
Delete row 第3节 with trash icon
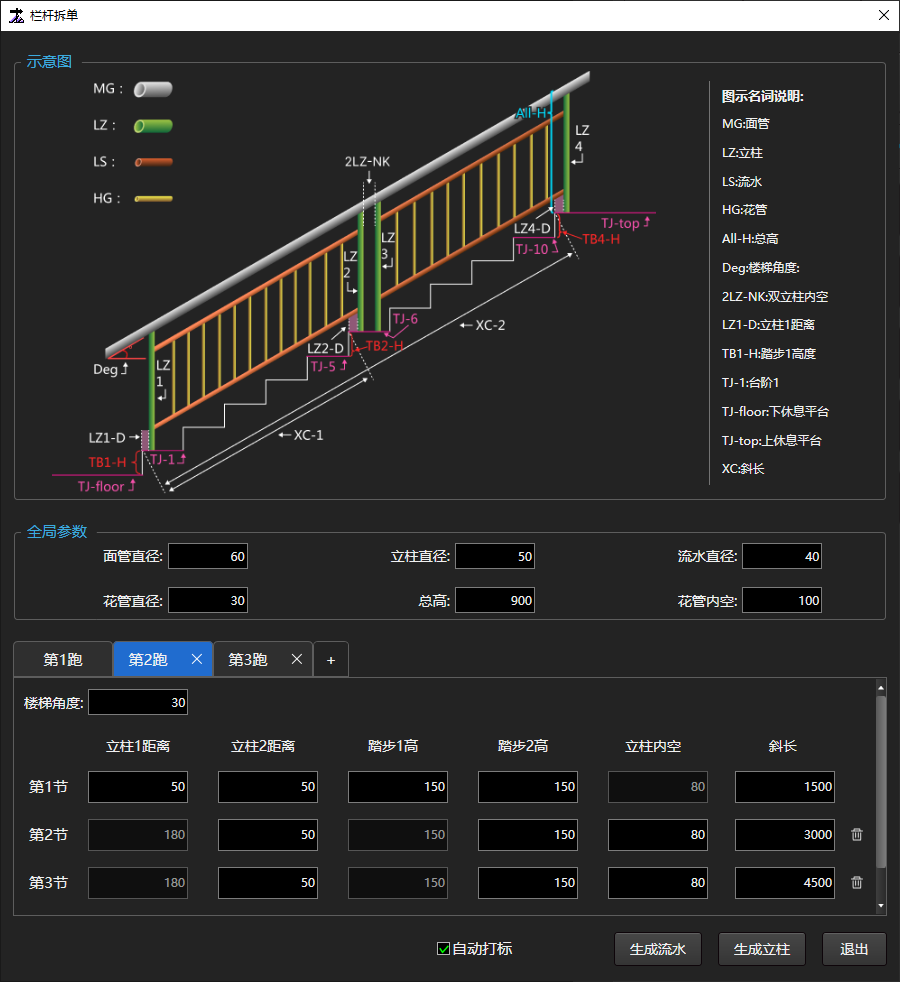tap(856, 882)
